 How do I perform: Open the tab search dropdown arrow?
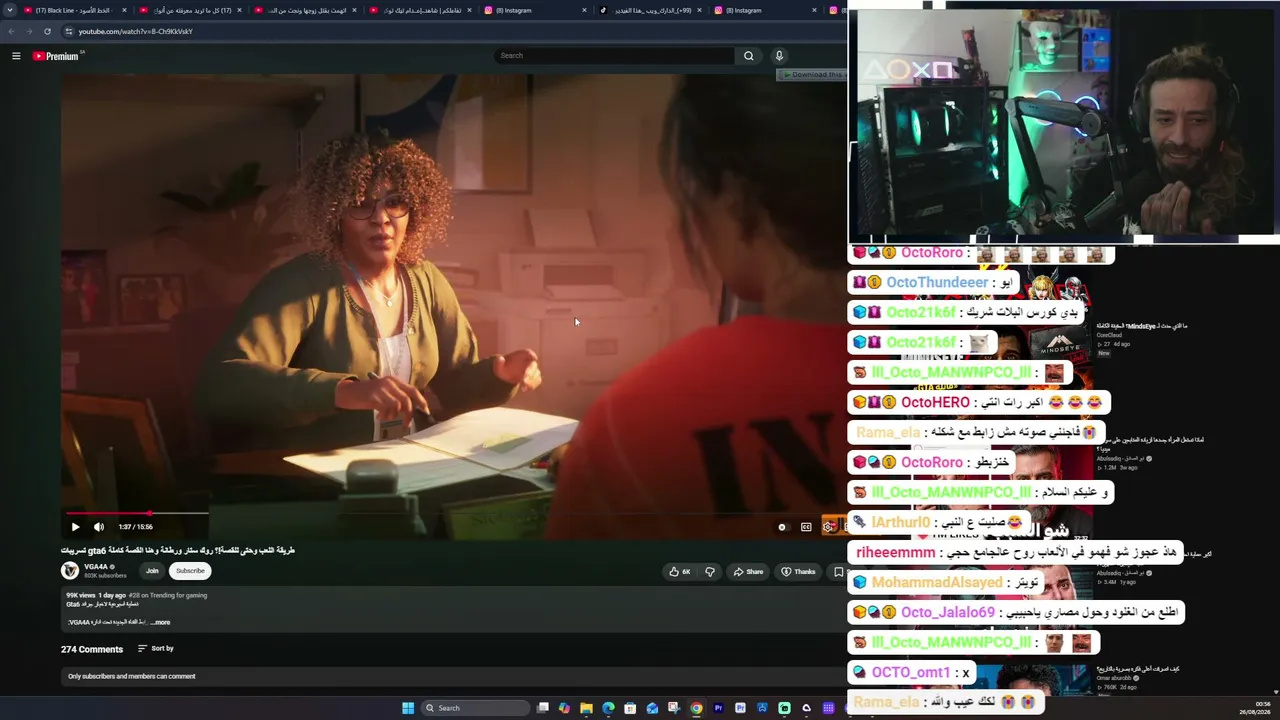(10, 10)
